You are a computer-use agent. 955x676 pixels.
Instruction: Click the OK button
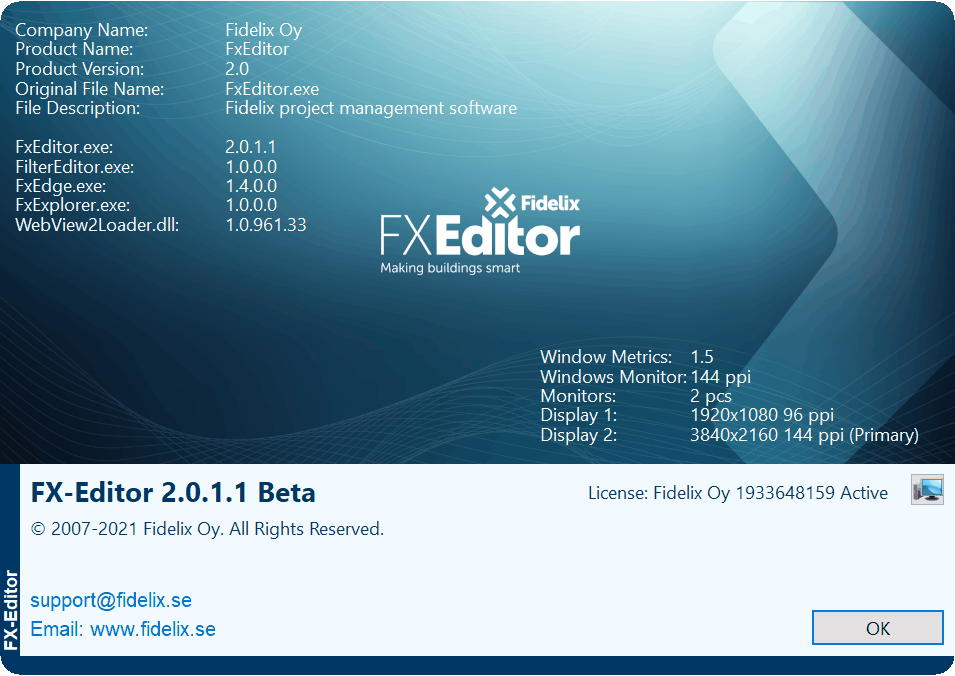click(878, 627)
